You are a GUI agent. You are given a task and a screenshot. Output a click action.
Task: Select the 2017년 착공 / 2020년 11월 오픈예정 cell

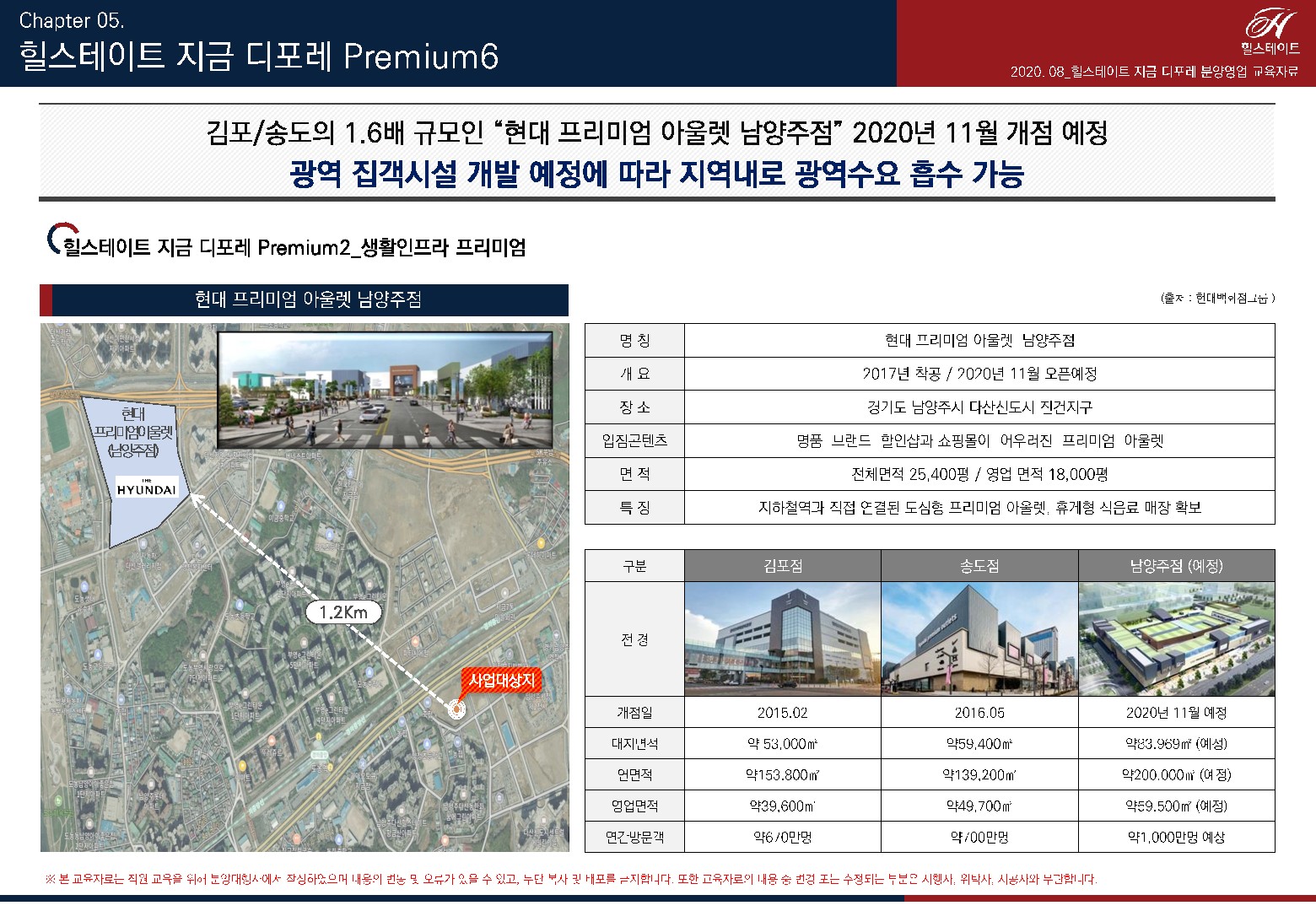click(x=979, y=374)
